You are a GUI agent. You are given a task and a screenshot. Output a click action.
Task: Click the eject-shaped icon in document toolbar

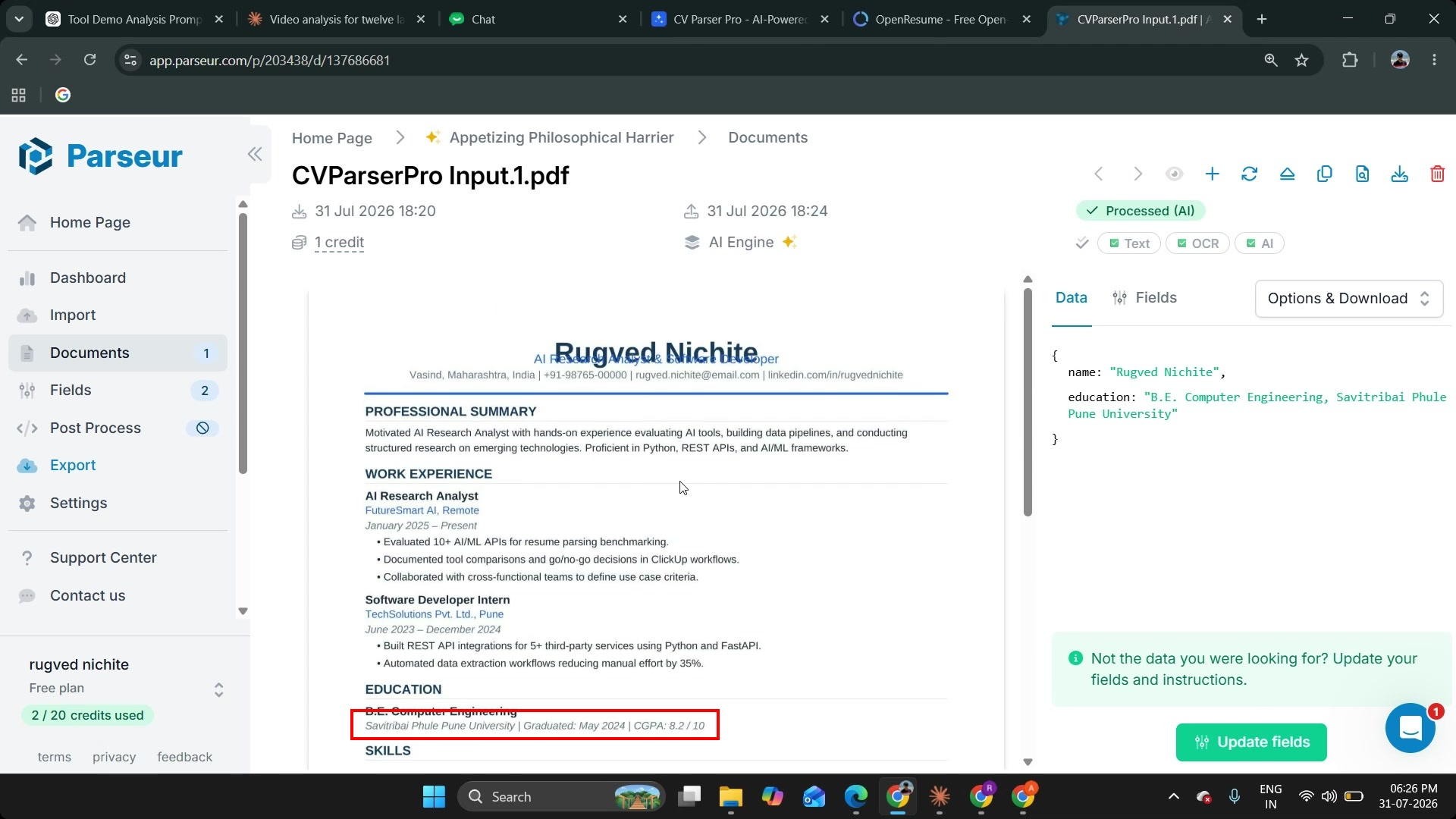(x=1287, y=174)
